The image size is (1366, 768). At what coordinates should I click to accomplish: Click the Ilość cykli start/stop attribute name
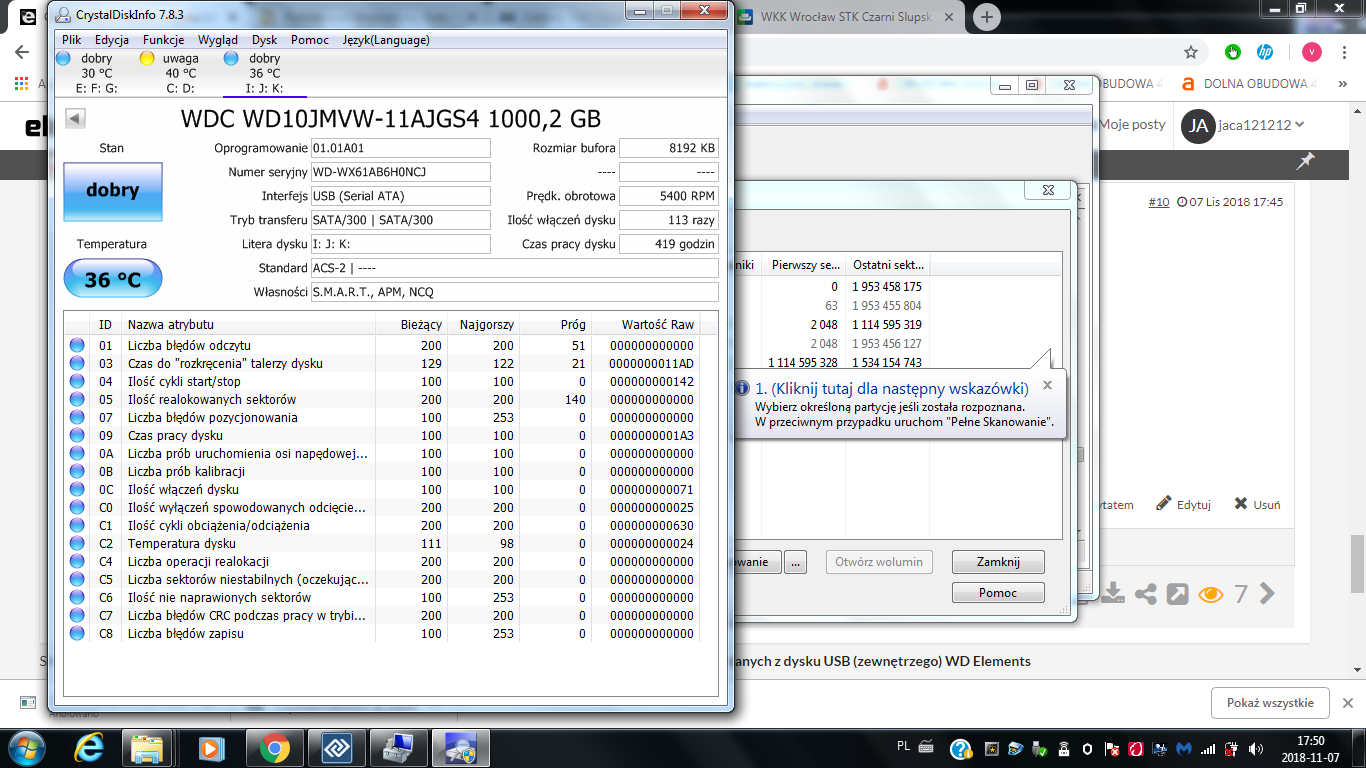click(184, 381)
